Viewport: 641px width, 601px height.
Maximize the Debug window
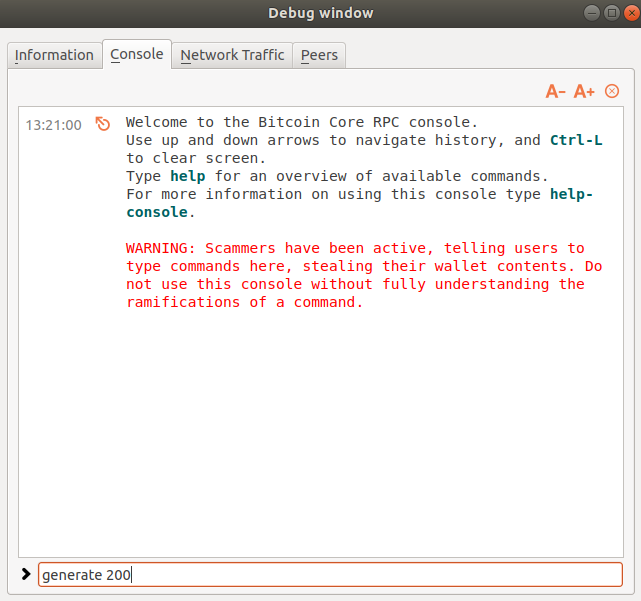pos(610,13)
